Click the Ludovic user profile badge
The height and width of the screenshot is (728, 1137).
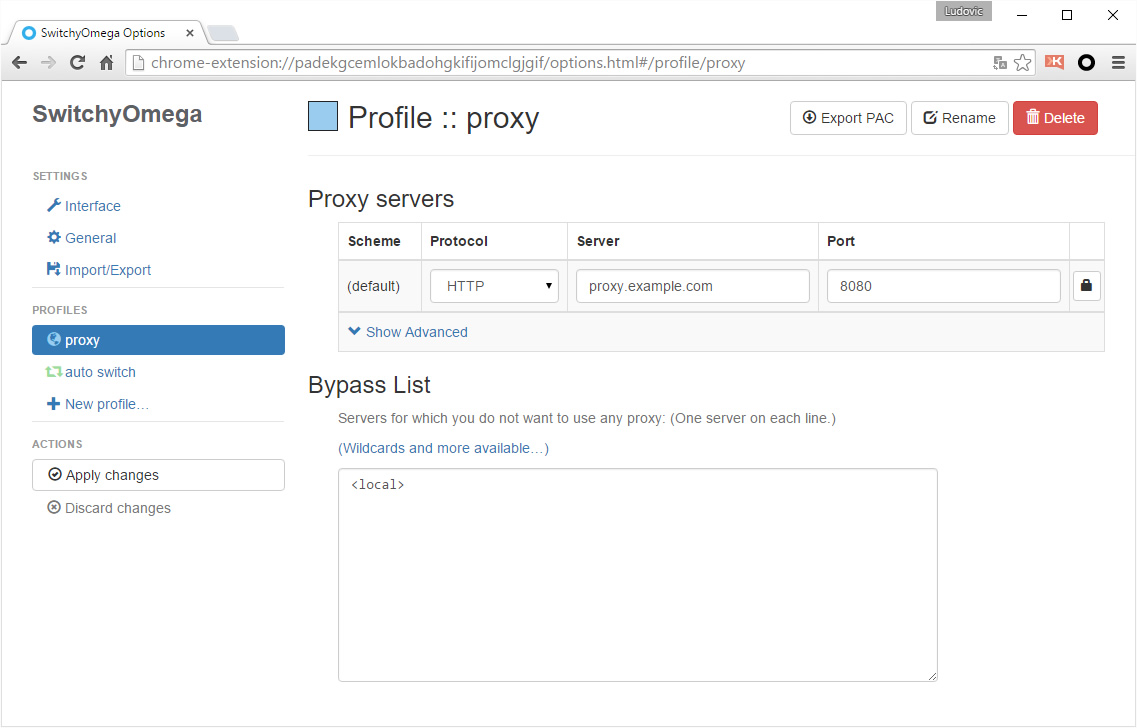[x=964, y=12]
